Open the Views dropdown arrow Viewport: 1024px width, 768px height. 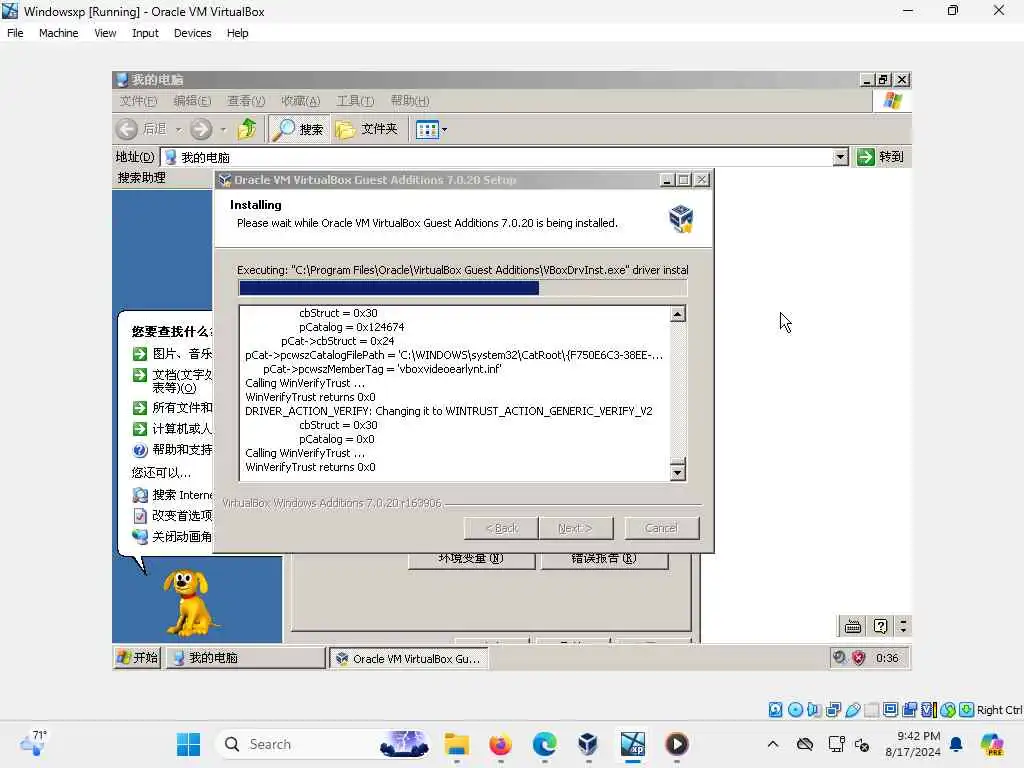coord(445,129)
